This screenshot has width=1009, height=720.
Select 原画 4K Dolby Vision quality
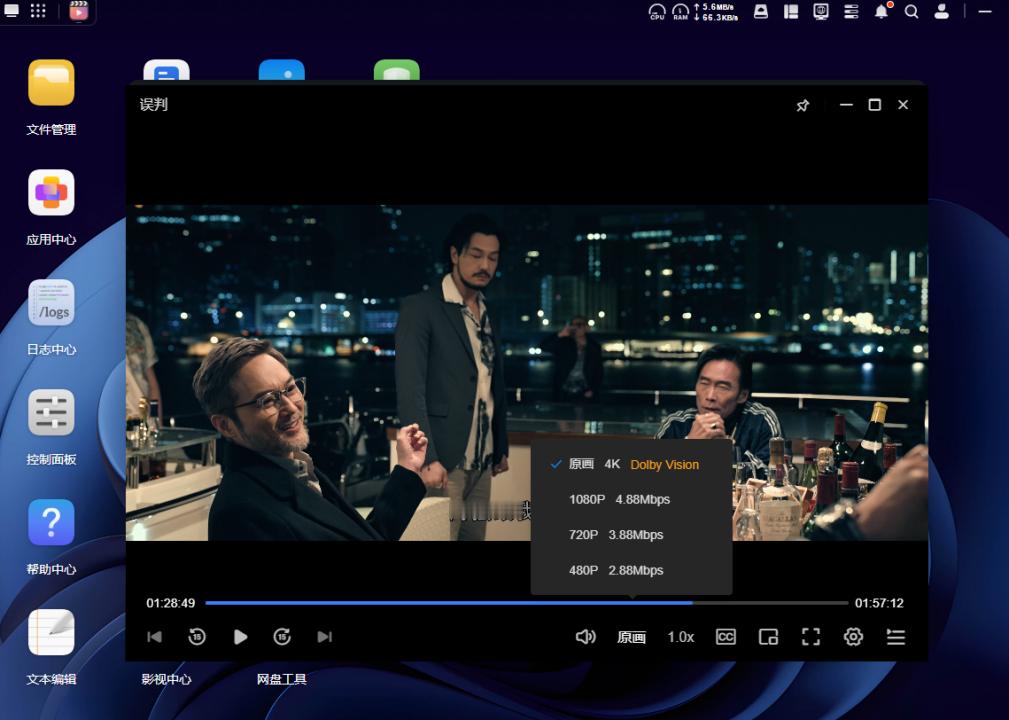click(631, 465)
